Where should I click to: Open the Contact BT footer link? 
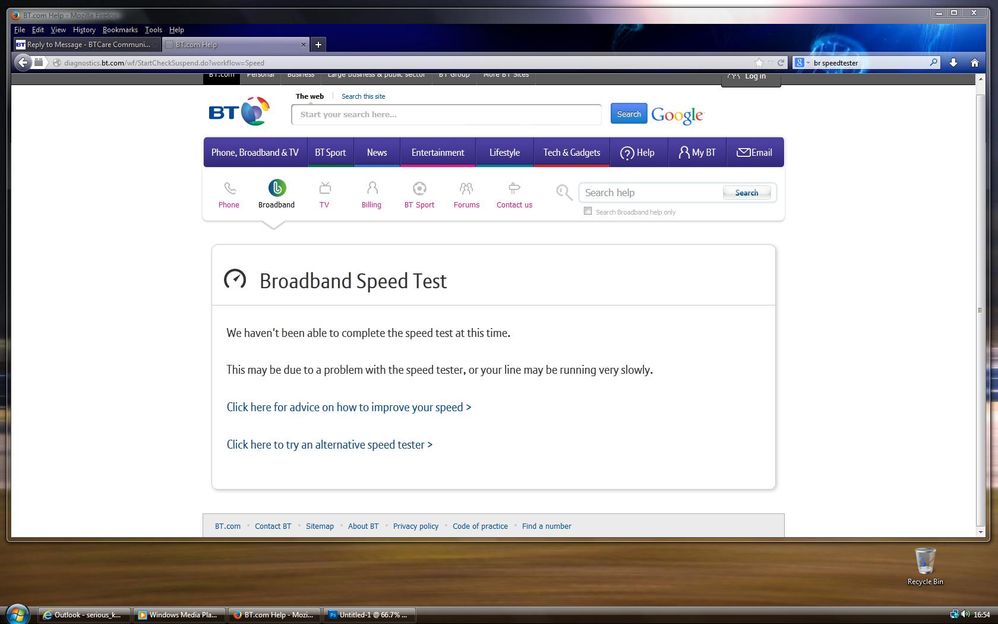(x=273, y=526)
